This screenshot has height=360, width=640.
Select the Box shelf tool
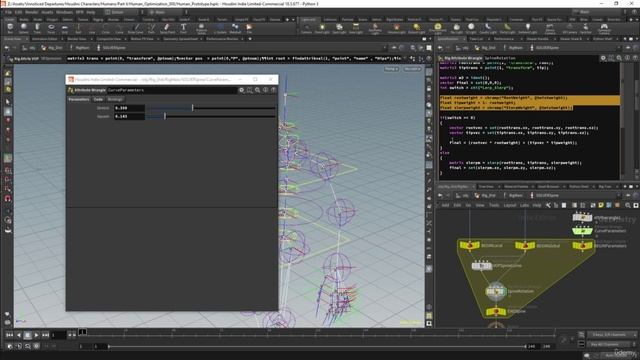pyautogui.click(x=10, y=28)
